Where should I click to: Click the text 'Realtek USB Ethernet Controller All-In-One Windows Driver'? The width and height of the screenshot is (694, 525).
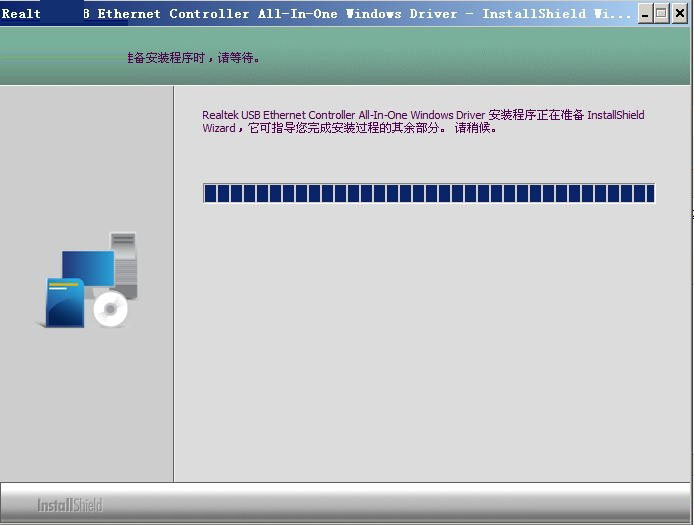pyautogui.click(x=343, y=115)
